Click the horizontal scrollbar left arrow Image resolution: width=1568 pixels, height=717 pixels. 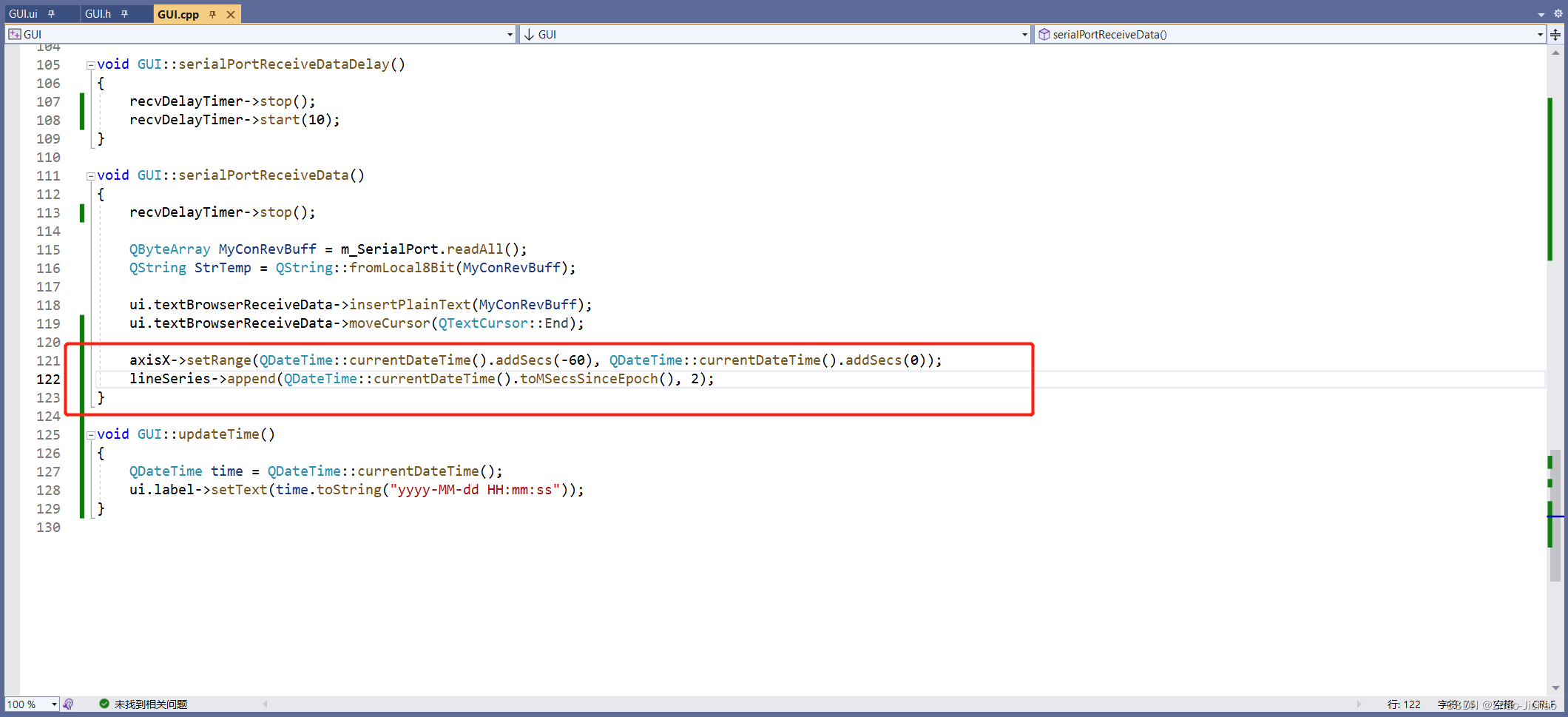(x=265, y=704)
